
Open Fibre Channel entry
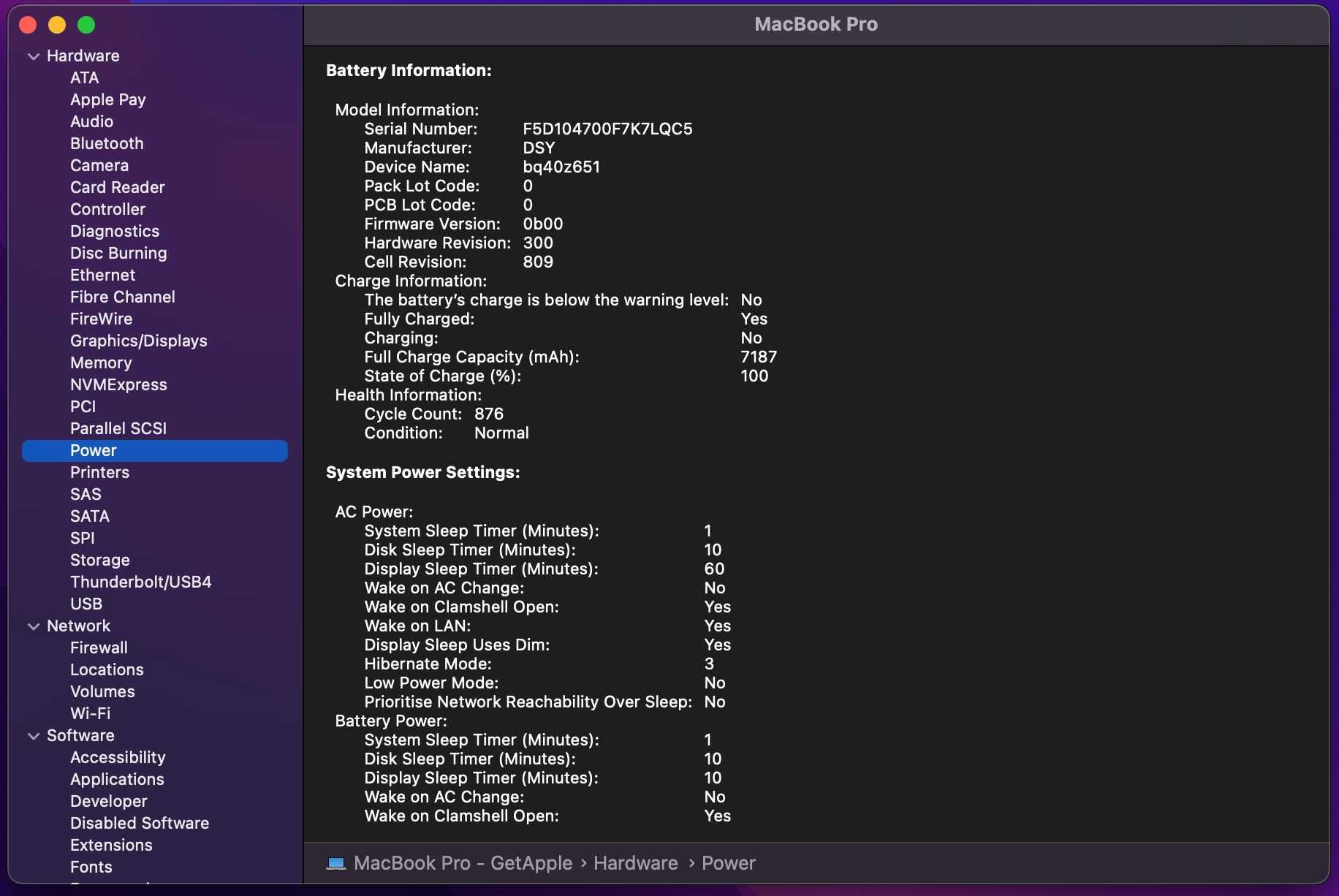click(x=123, y=297)
